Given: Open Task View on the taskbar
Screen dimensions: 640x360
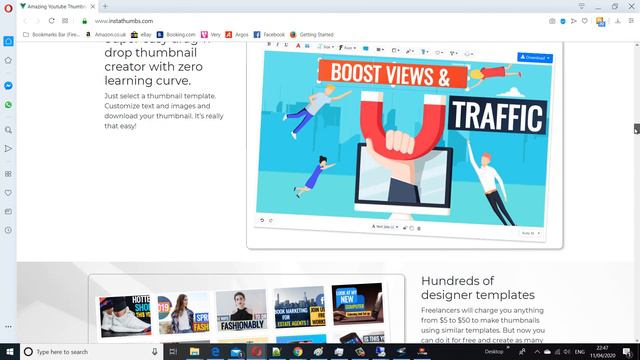Looking at the screenshot, I should tap(173, 351).
